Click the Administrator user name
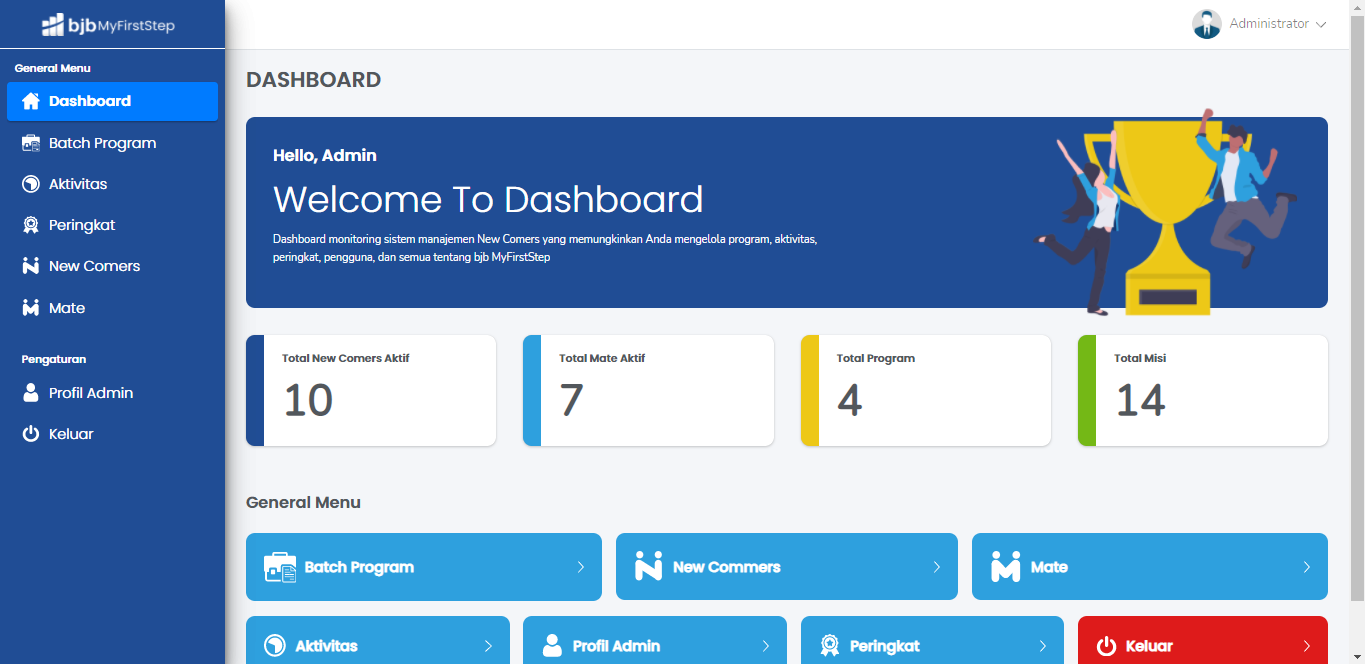 point(1269,24)
